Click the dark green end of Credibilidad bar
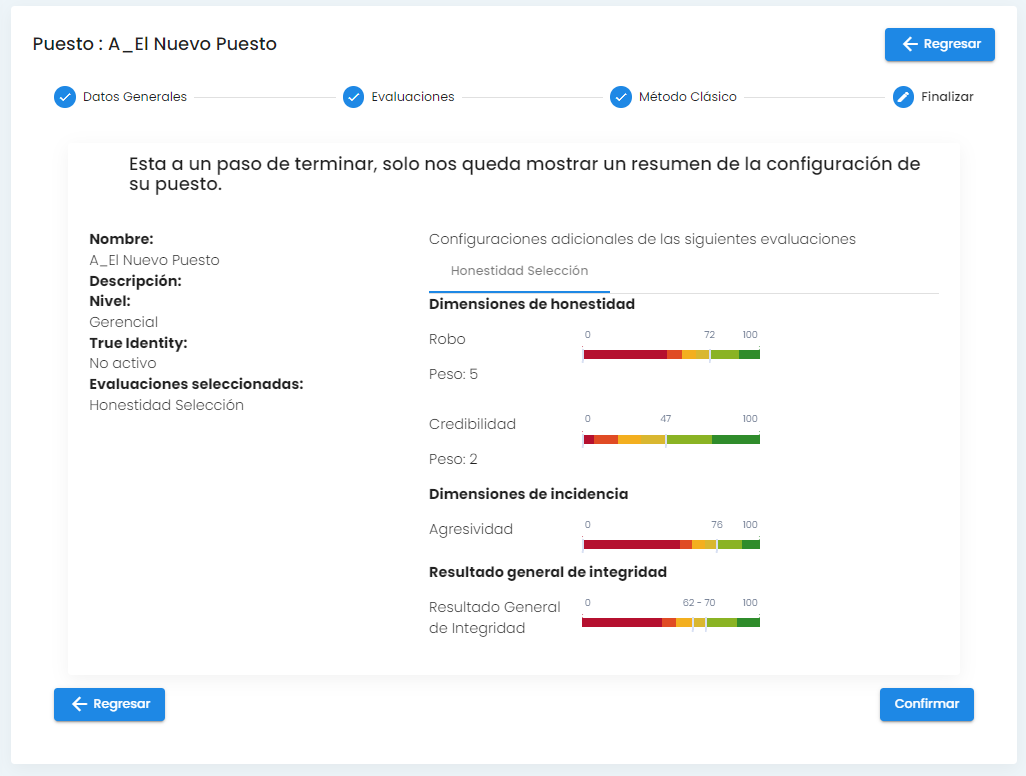The image size is (1026, 776). (x=736, y=439)
